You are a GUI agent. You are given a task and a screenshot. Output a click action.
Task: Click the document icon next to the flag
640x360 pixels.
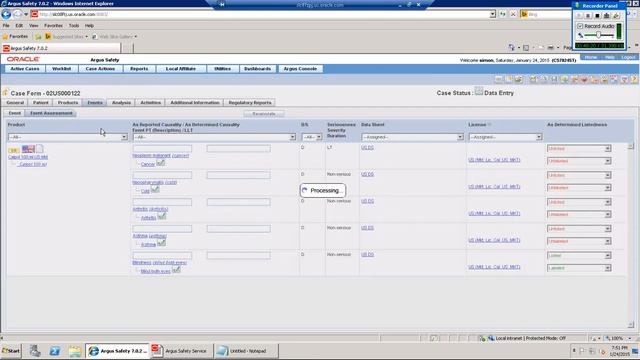click(x=40, y=149)
